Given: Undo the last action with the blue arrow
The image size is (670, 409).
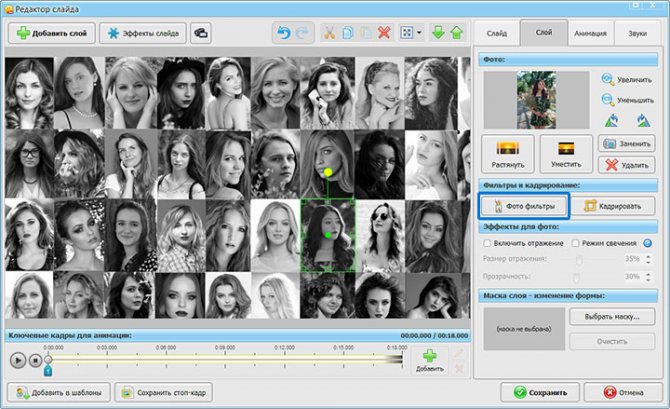Looking at the screenshot, I should click(282, 33).
